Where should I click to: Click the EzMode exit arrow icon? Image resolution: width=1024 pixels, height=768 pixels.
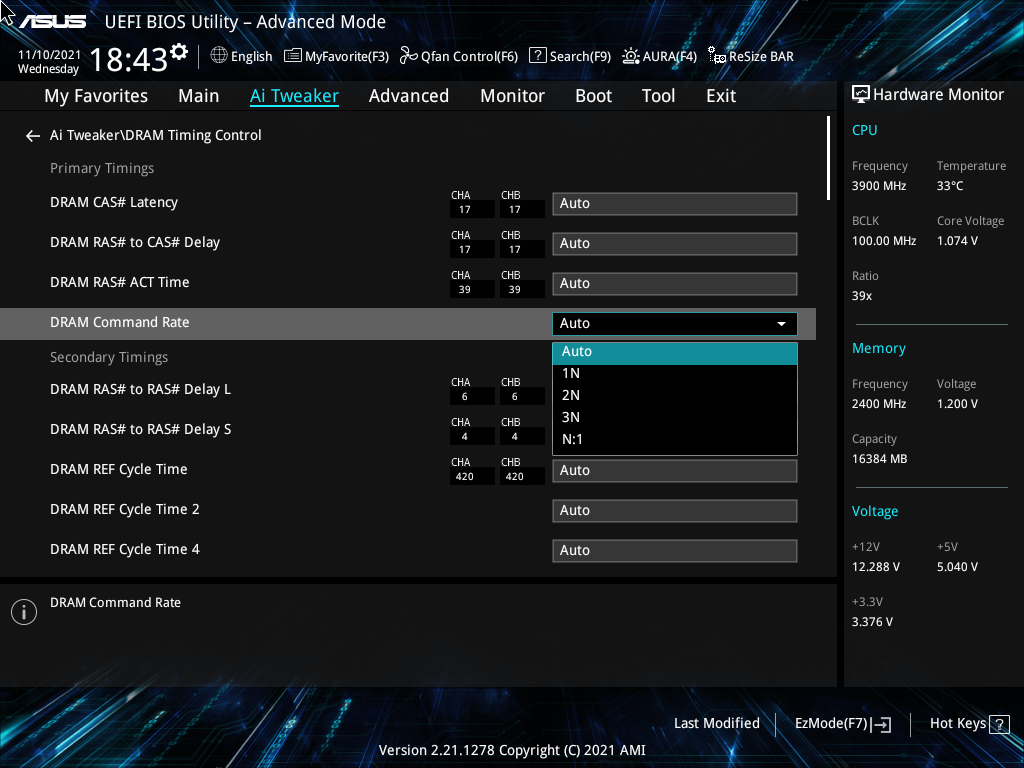tap(881, 724)
